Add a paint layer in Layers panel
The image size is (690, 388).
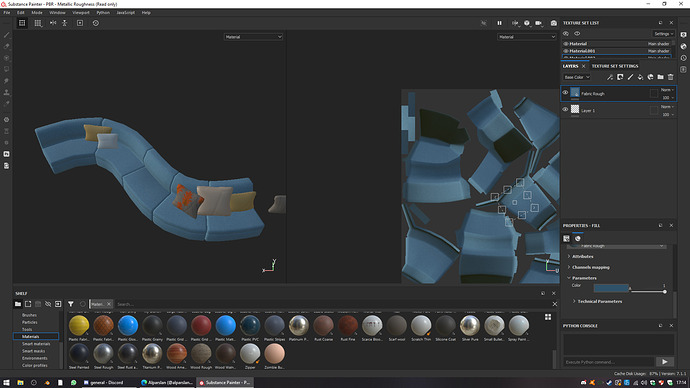point(630,77)
